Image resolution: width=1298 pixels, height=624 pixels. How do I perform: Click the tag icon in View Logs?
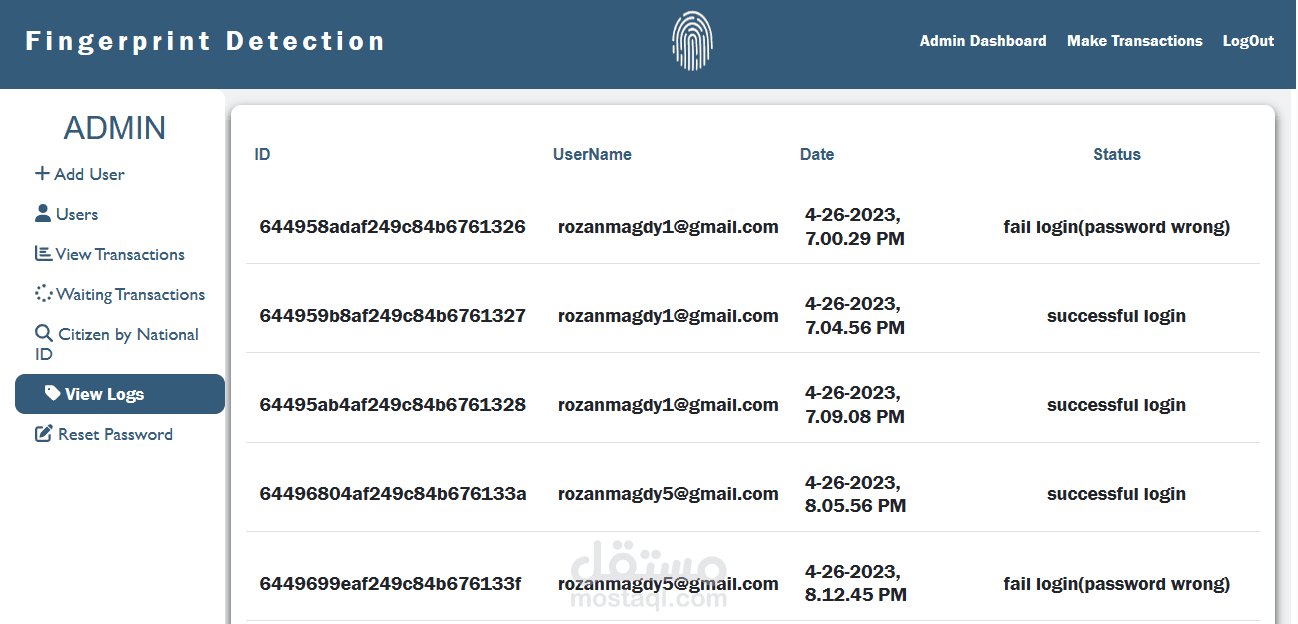52,393
